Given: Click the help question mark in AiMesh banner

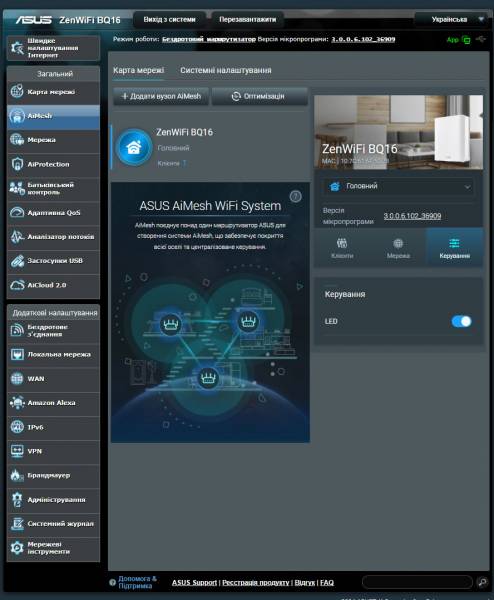Looking at the screenshot, I should point(295,197).
